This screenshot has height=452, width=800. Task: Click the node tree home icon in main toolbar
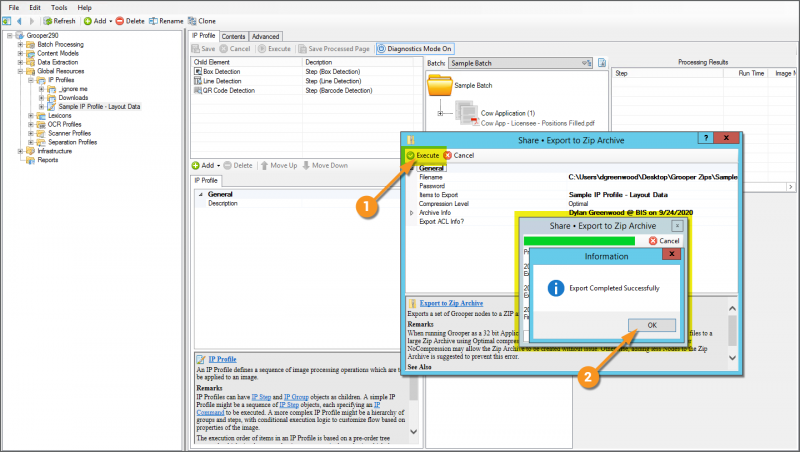click(7, 21)
